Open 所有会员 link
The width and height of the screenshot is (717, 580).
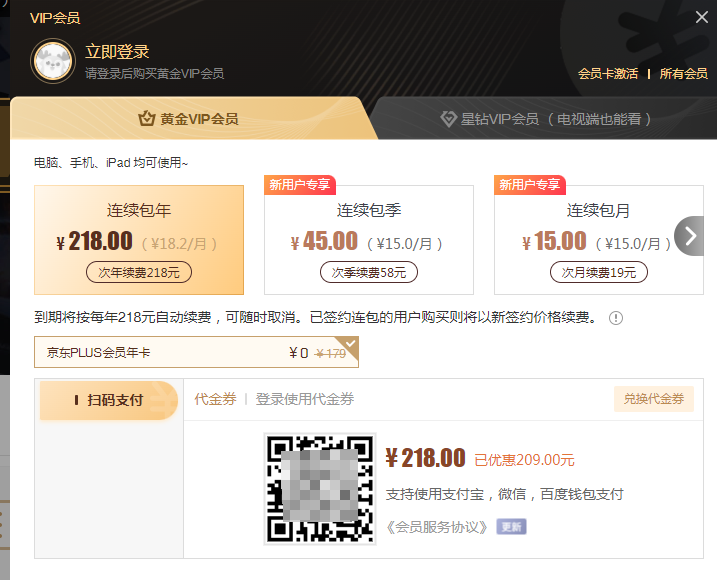click(x=683, y=74)
